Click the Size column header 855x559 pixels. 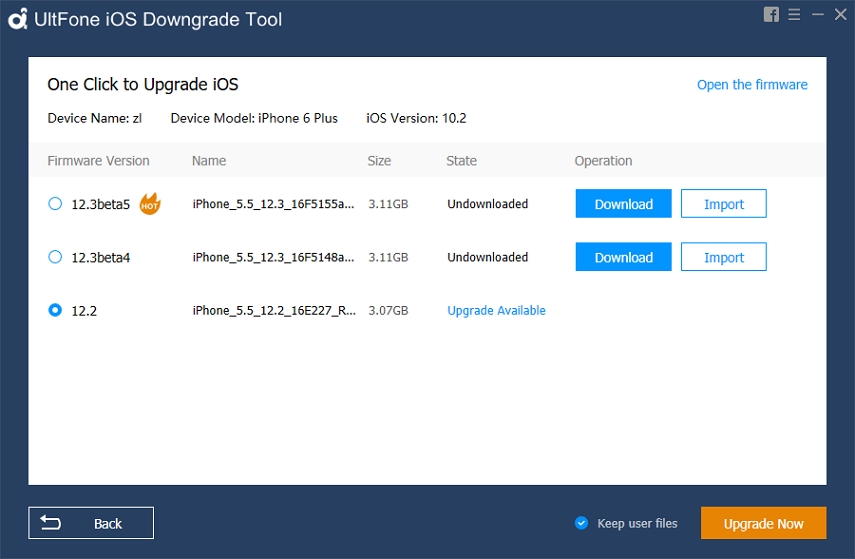[x=379, y=161]
